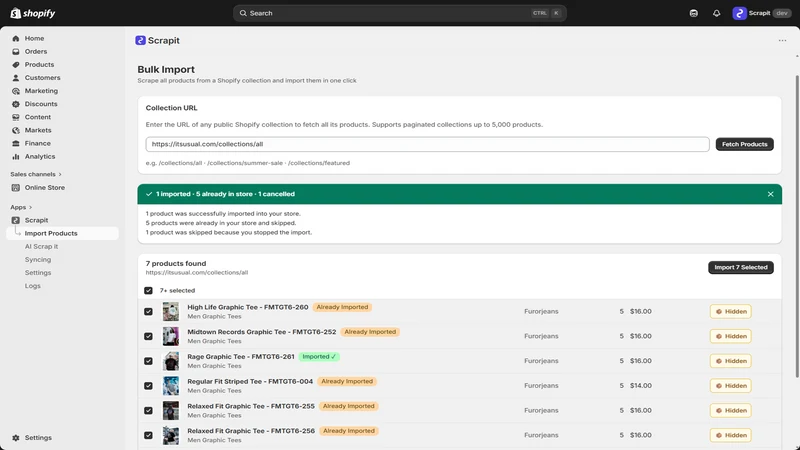Screen dimensions: 800x450
Task: Click the search magnifier icon
Action: click(243, 13)
